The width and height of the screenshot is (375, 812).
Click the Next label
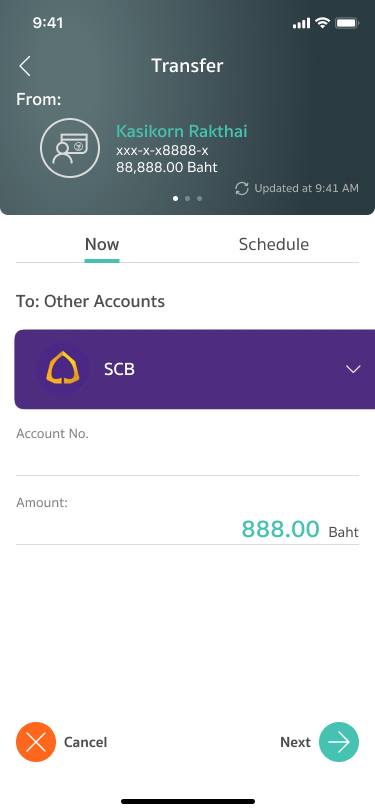coord(295,742)
